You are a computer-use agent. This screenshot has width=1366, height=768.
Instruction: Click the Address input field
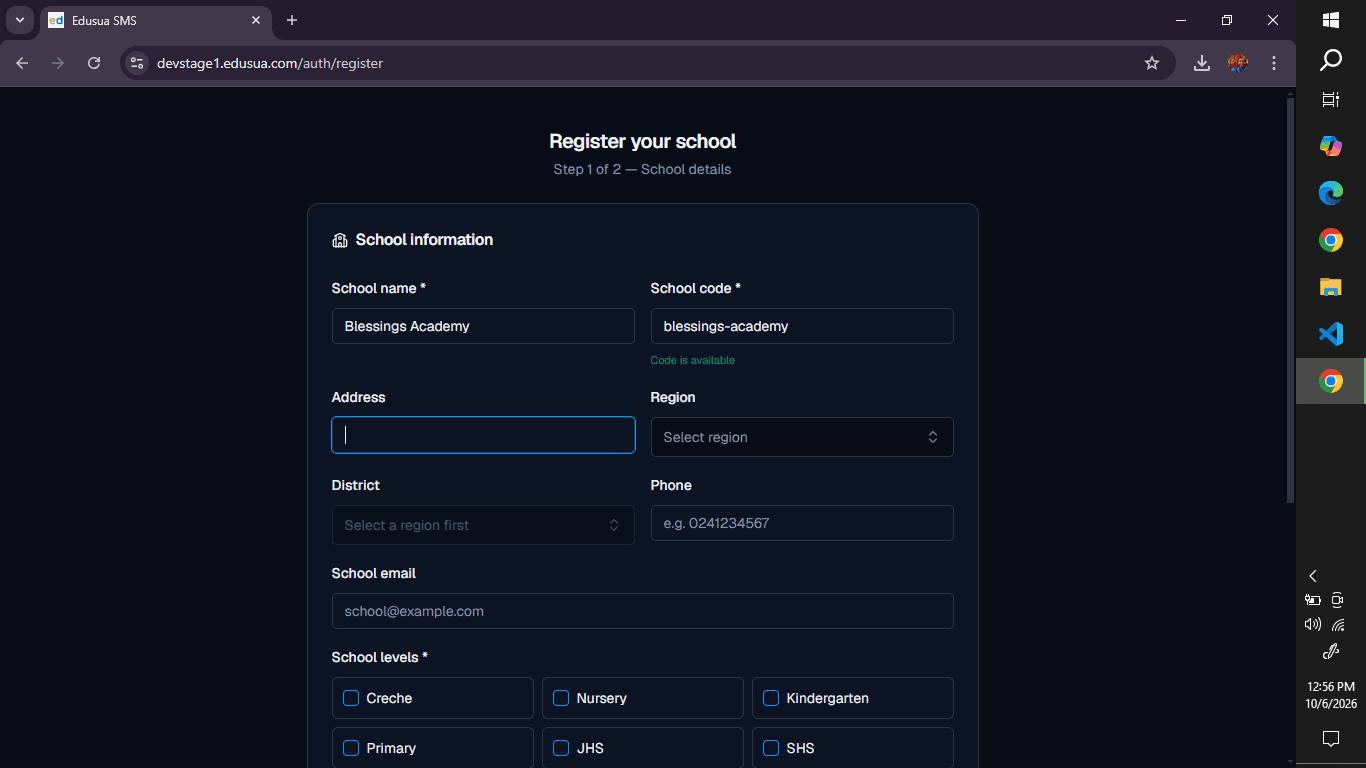tap(483, 435)
